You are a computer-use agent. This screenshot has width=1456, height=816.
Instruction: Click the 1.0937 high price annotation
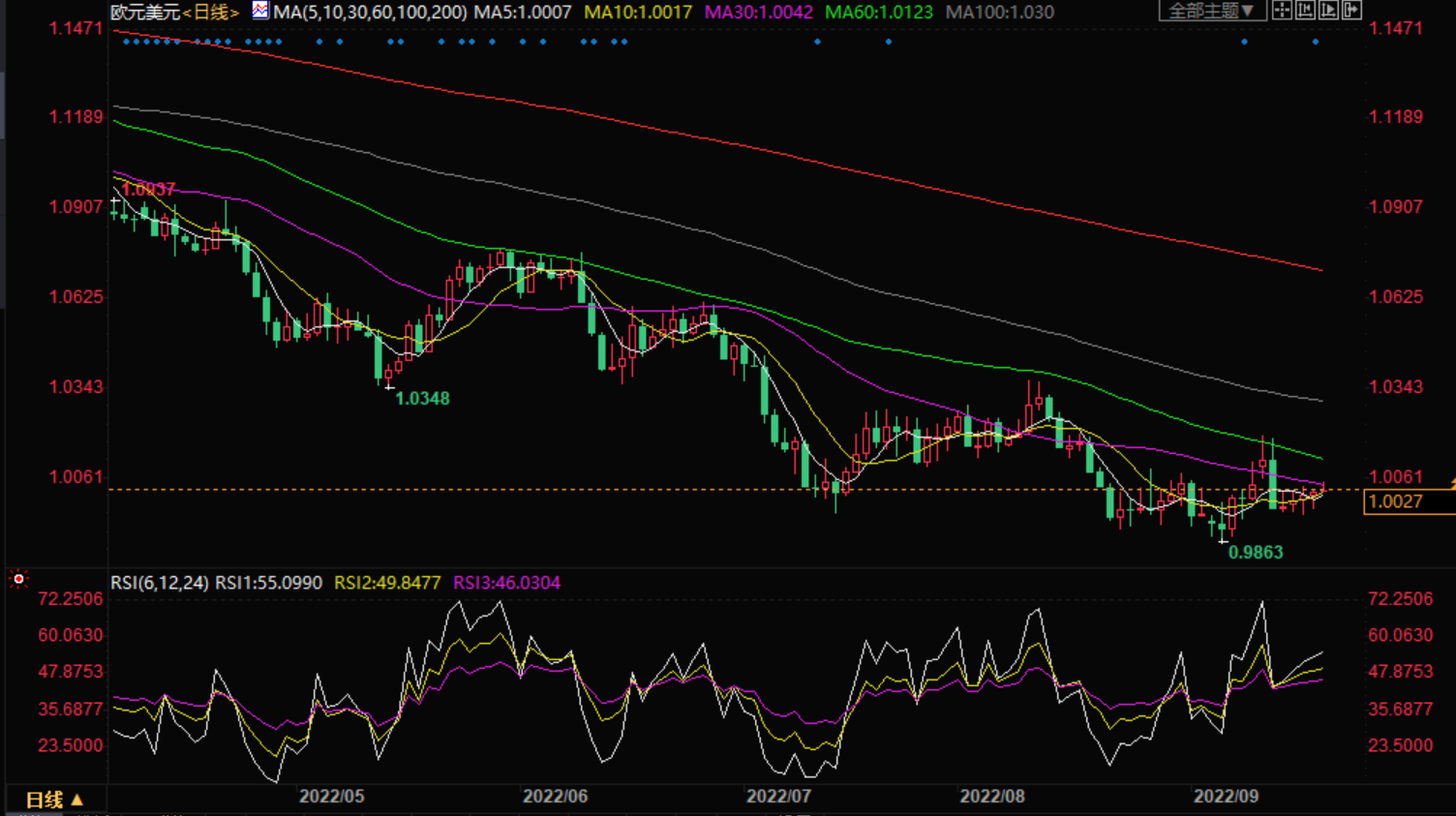pyautogui.click(x=148, y=189)
